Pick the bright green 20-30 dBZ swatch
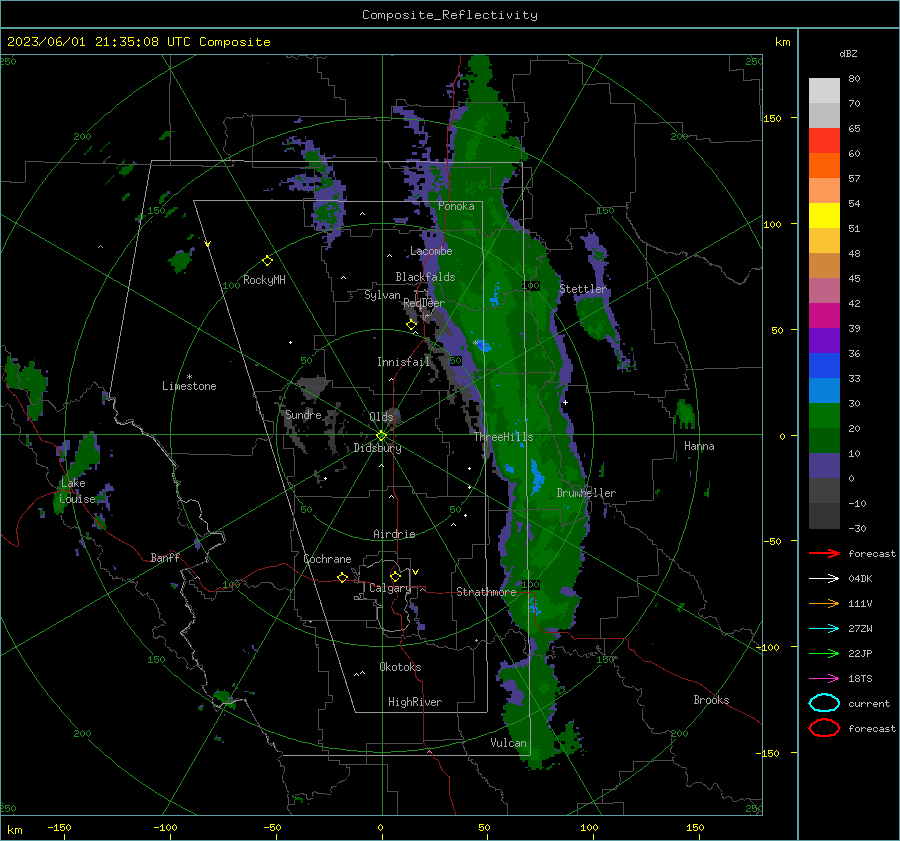The height and width of the screenshot is (841, 900). point(824,416)
